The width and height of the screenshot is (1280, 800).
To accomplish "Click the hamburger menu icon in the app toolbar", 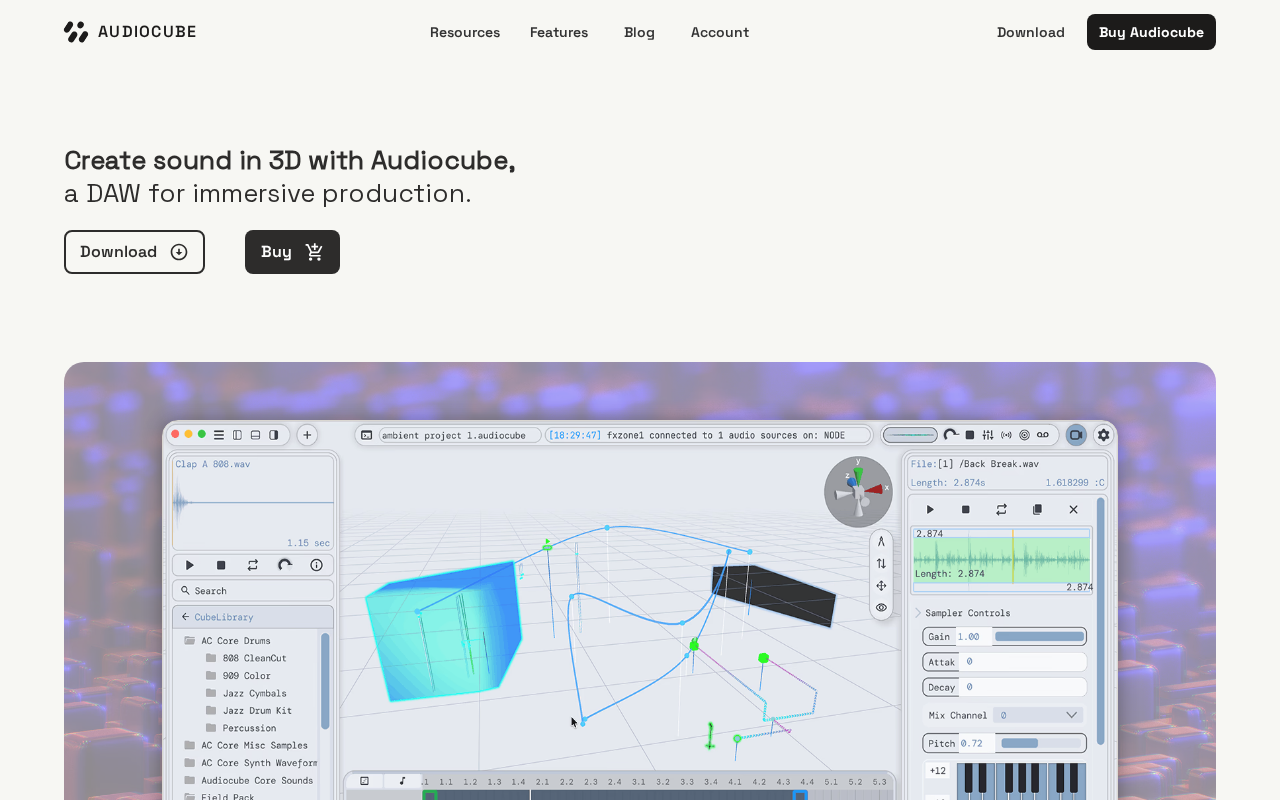I will (219, 435).
